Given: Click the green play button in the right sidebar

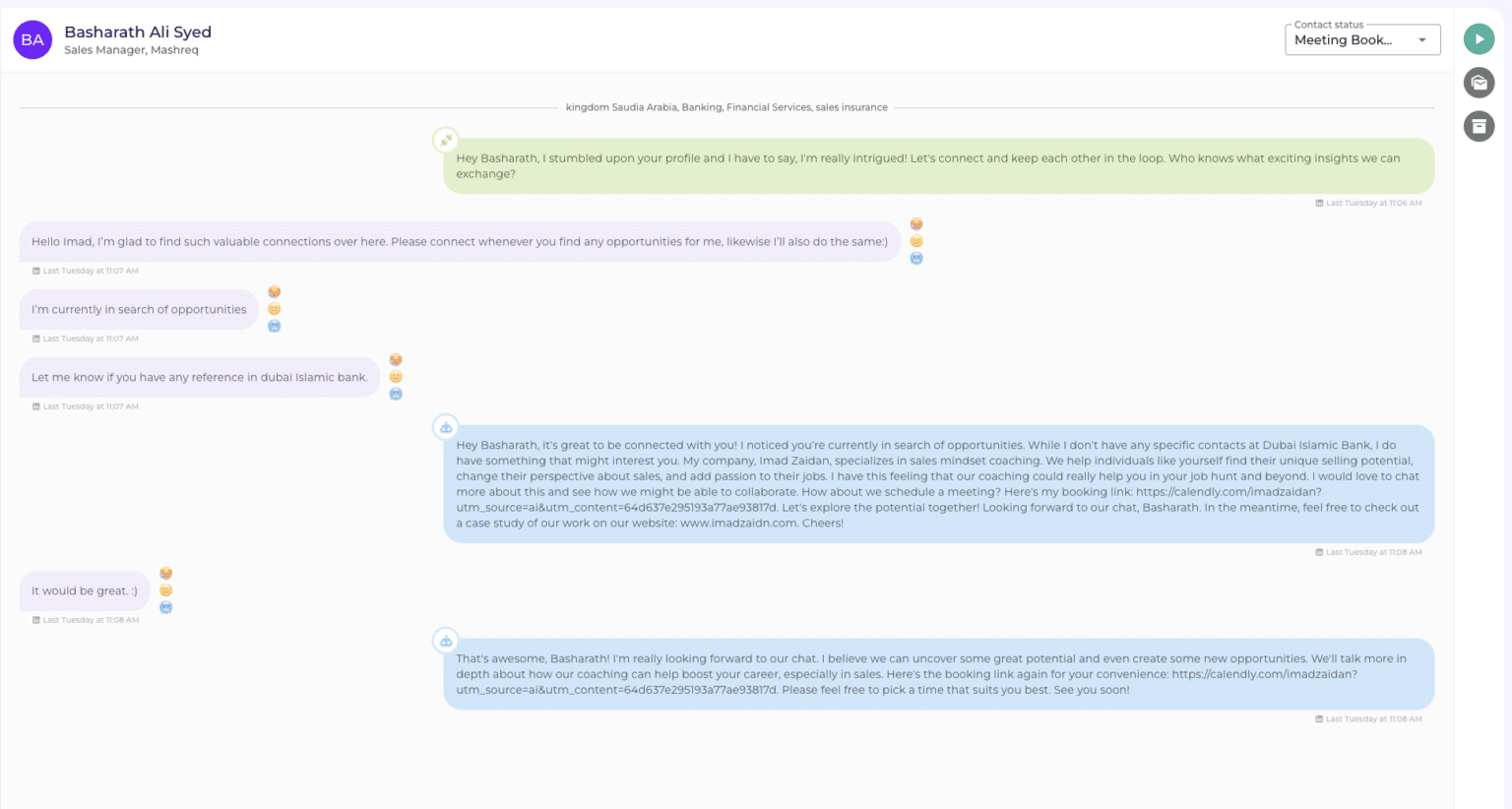Looking at the screenshot, I should pos(1479,38).
